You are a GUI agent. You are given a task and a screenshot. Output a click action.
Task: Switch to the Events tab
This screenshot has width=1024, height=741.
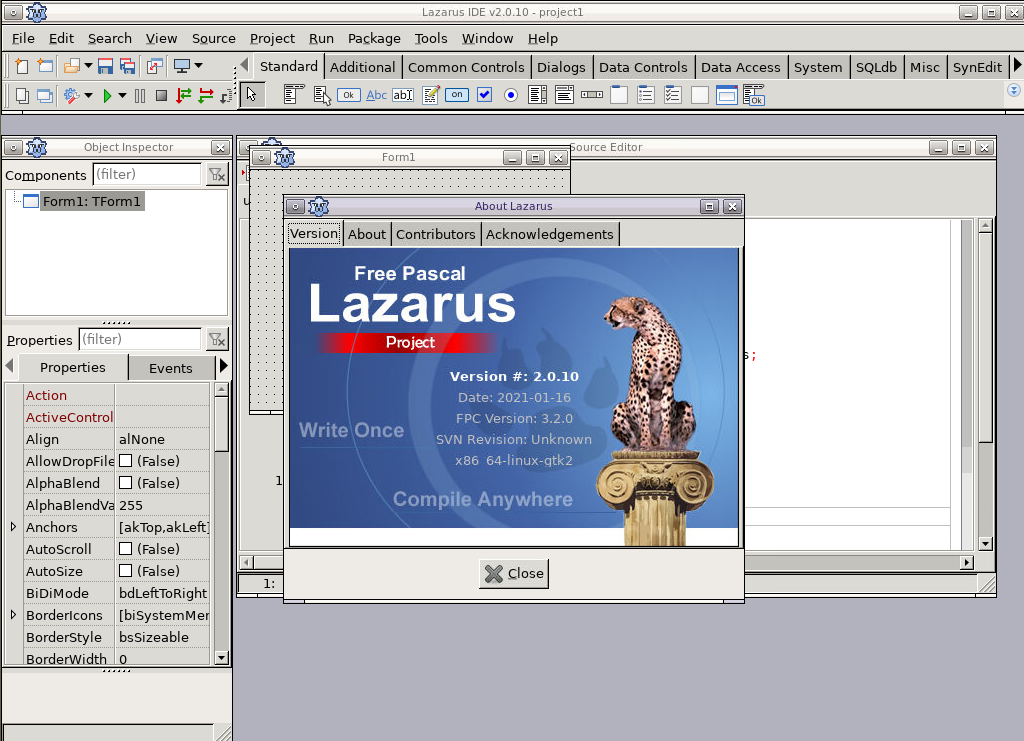coord(171,368)
